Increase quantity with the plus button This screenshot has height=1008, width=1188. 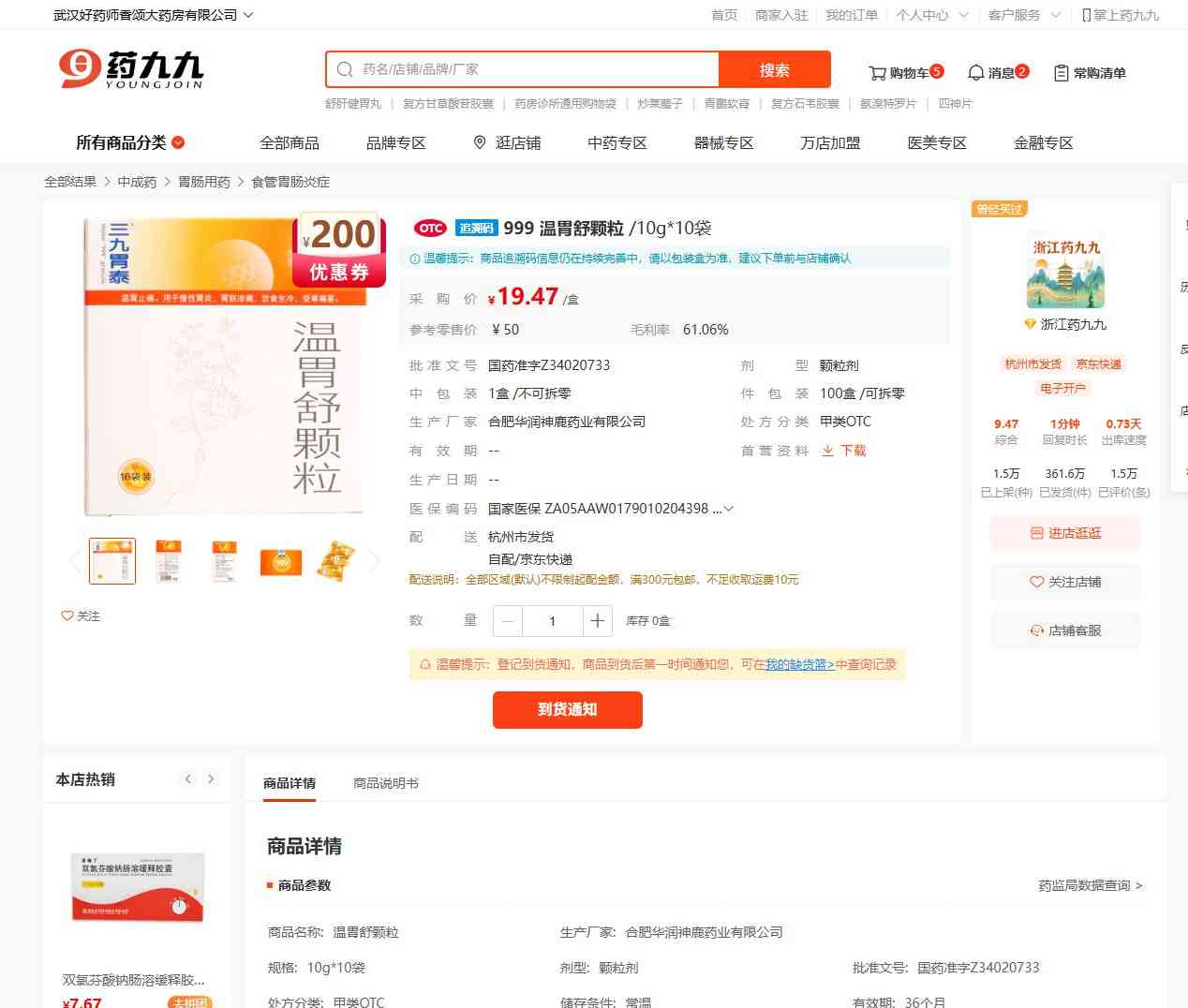coord(597,621)
